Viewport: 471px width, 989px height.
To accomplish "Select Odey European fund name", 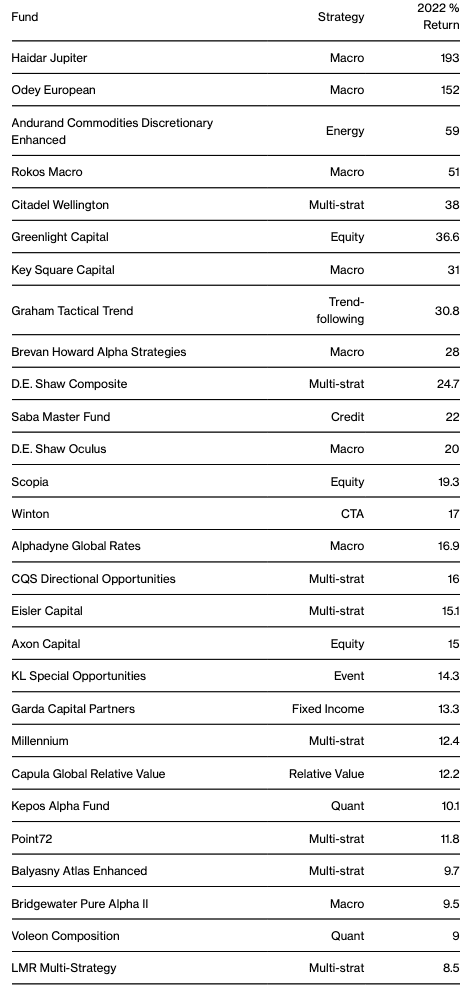I will pos(54,90).
